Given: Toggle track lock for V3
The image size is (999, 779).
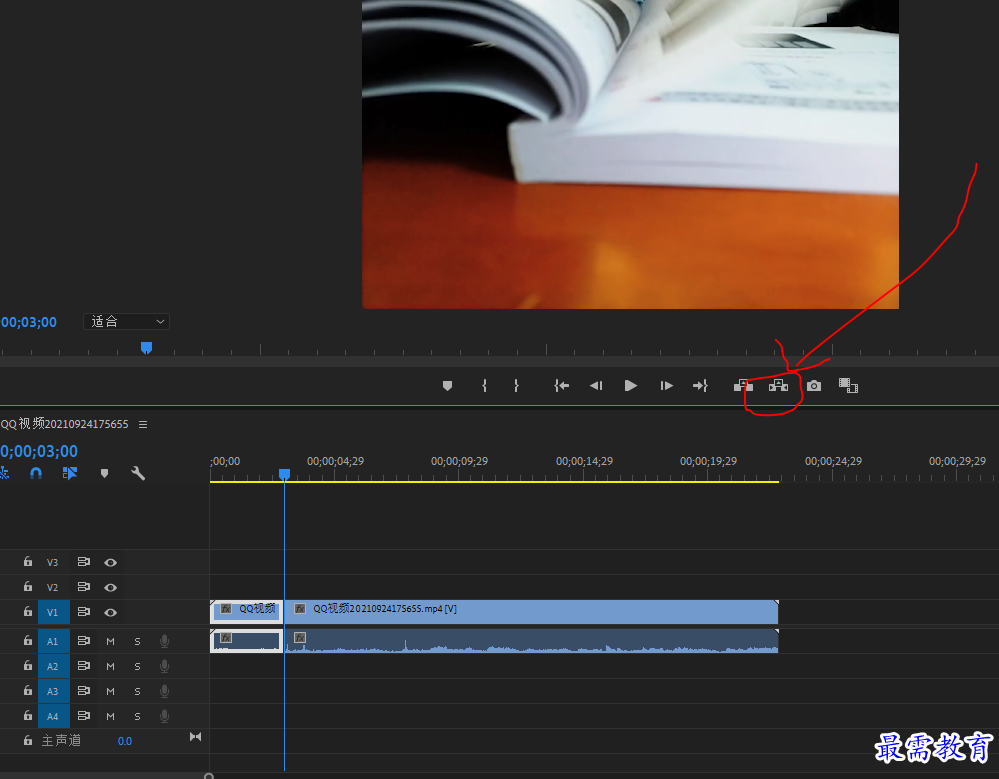Looking at the screenshot, I should click(x=27, y=561).
